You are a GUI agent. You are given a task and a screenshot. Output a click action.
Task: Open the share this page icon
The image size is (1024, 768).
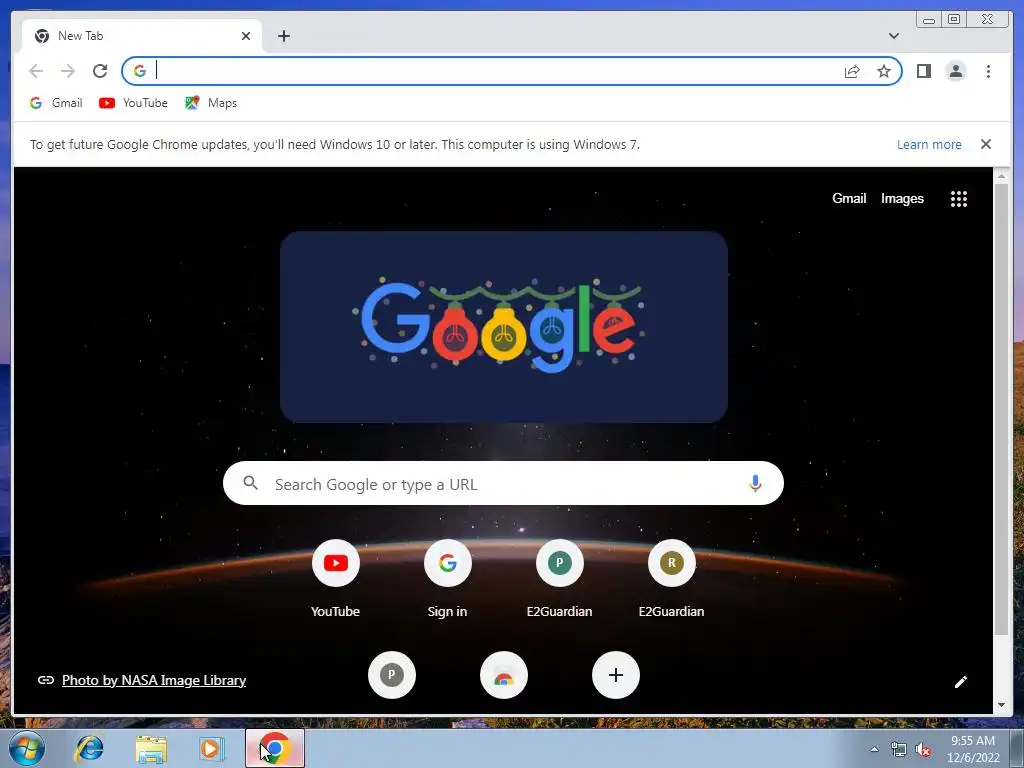click(852, 71)
